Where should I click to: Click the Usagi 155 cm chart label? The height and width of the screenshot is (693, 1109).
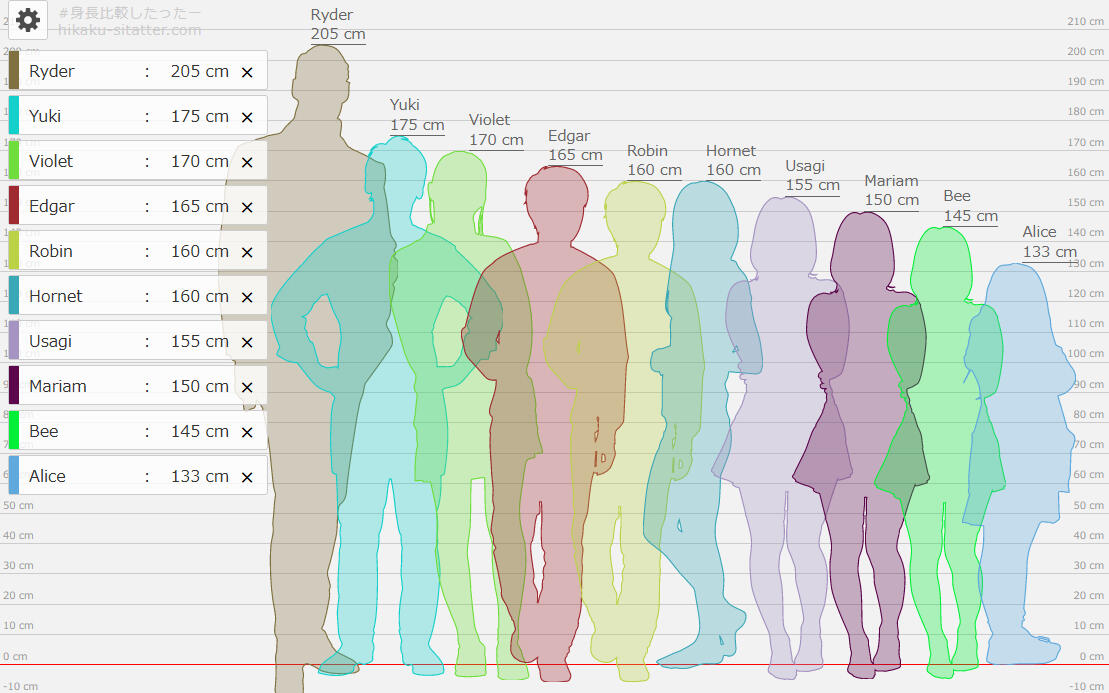[811, 176]
